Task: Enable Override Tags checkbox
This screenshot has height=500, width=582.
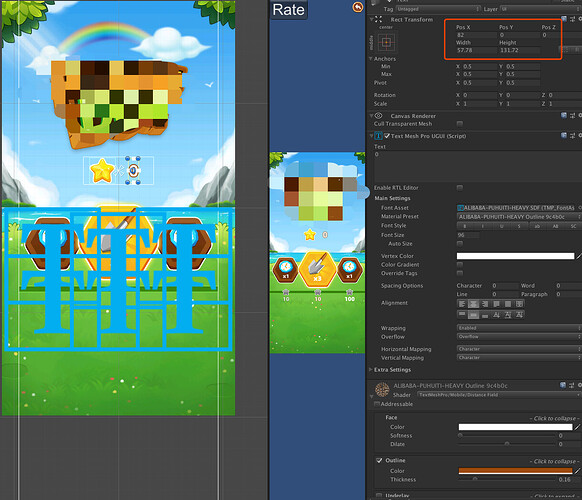Action: [x=460, y=273]
